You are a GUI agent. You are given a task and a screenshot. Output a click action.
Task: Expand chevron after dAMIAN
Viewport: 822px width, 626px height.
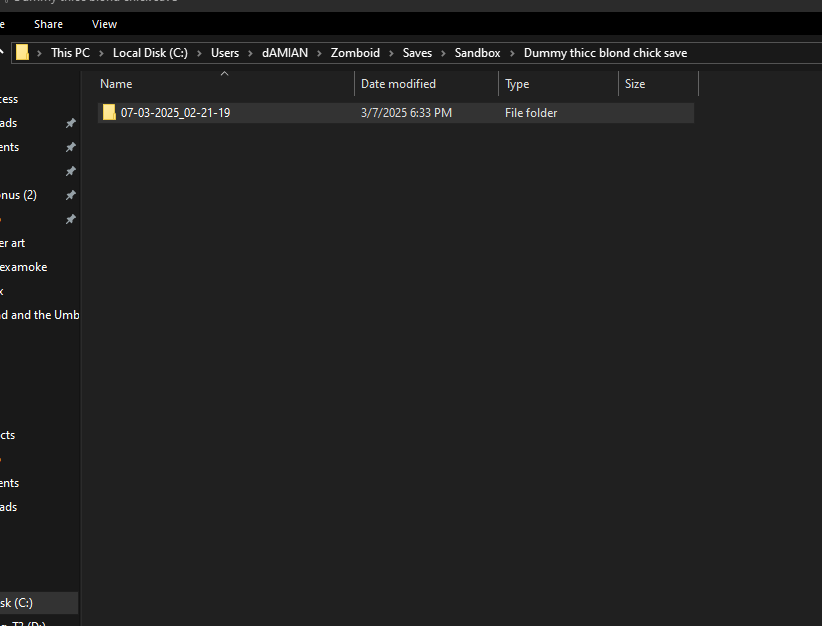[319, 53]
